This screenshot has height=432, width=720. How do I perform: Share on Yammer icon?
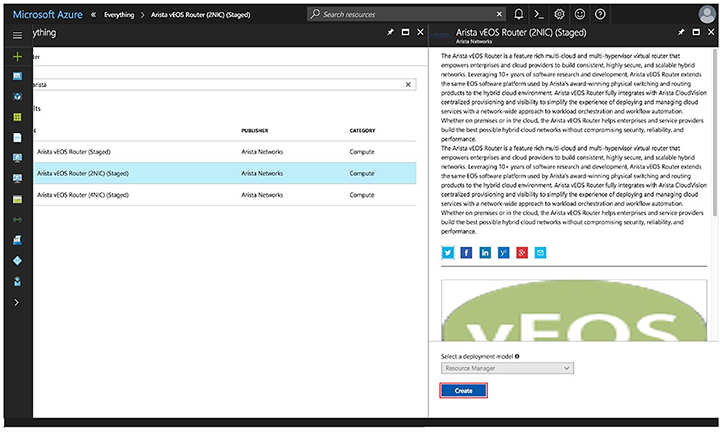point(503,252)
